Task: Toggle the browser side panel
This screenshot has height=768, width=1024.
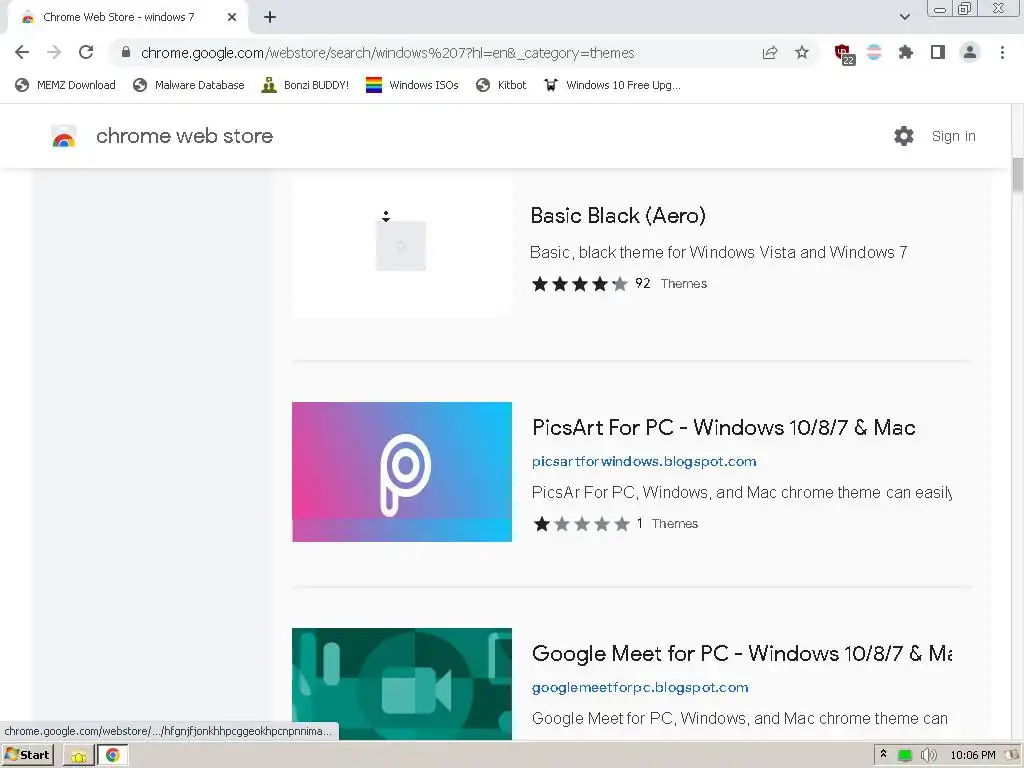Action: tap(938, 52)
